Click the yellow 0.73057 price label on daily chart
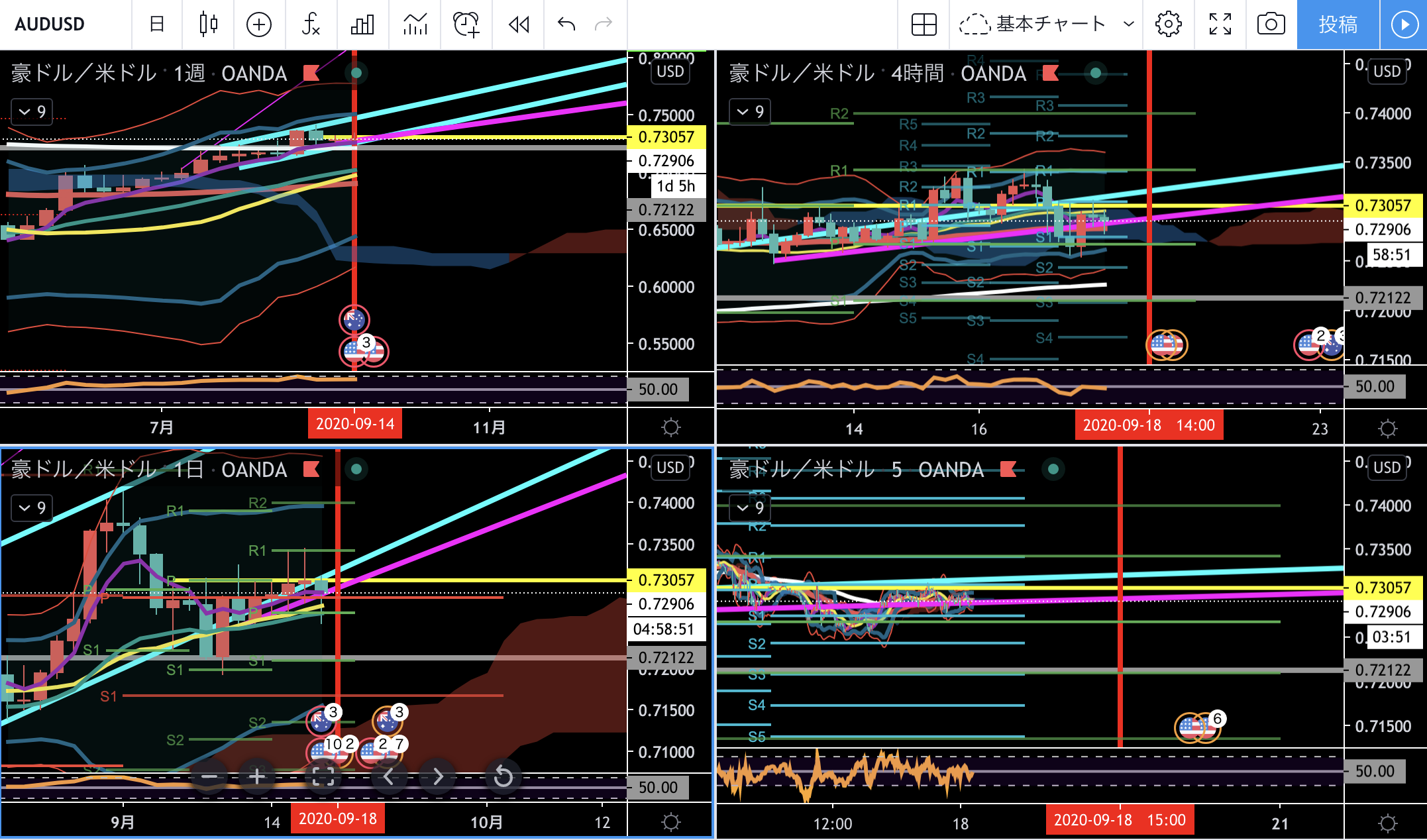Viewport: 1427px width, 840px height. pos(666,580)
